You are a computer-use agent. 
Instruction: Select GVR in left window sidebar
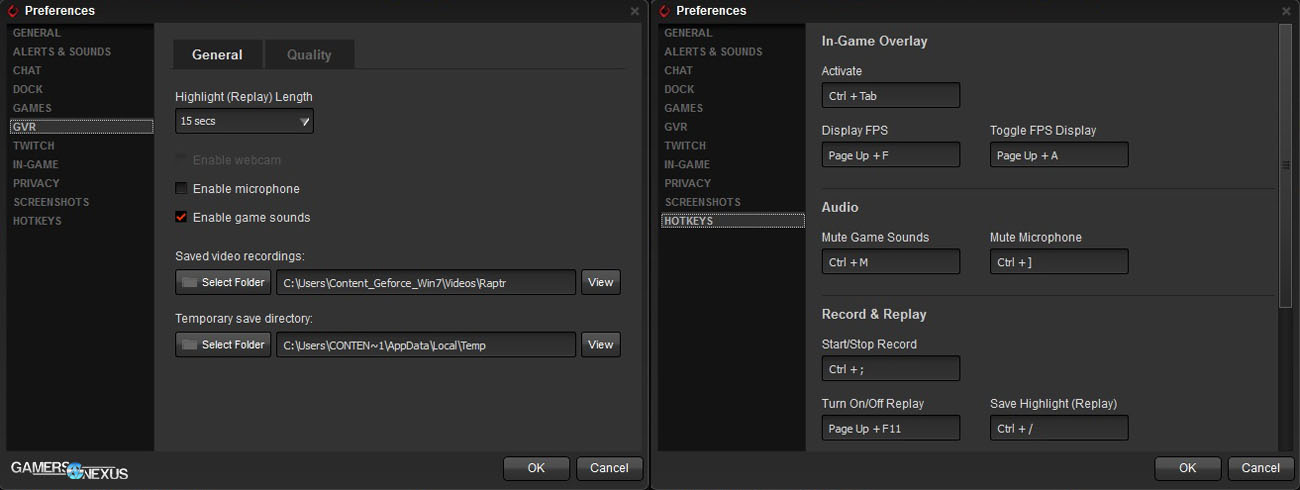click(x=81, y=127)
